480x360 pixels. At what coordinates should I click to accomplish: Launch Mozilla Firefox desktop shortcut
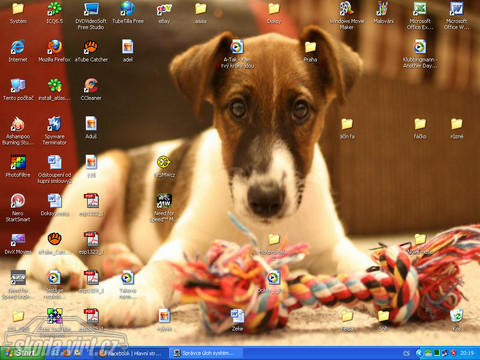[x=54, y=51]
